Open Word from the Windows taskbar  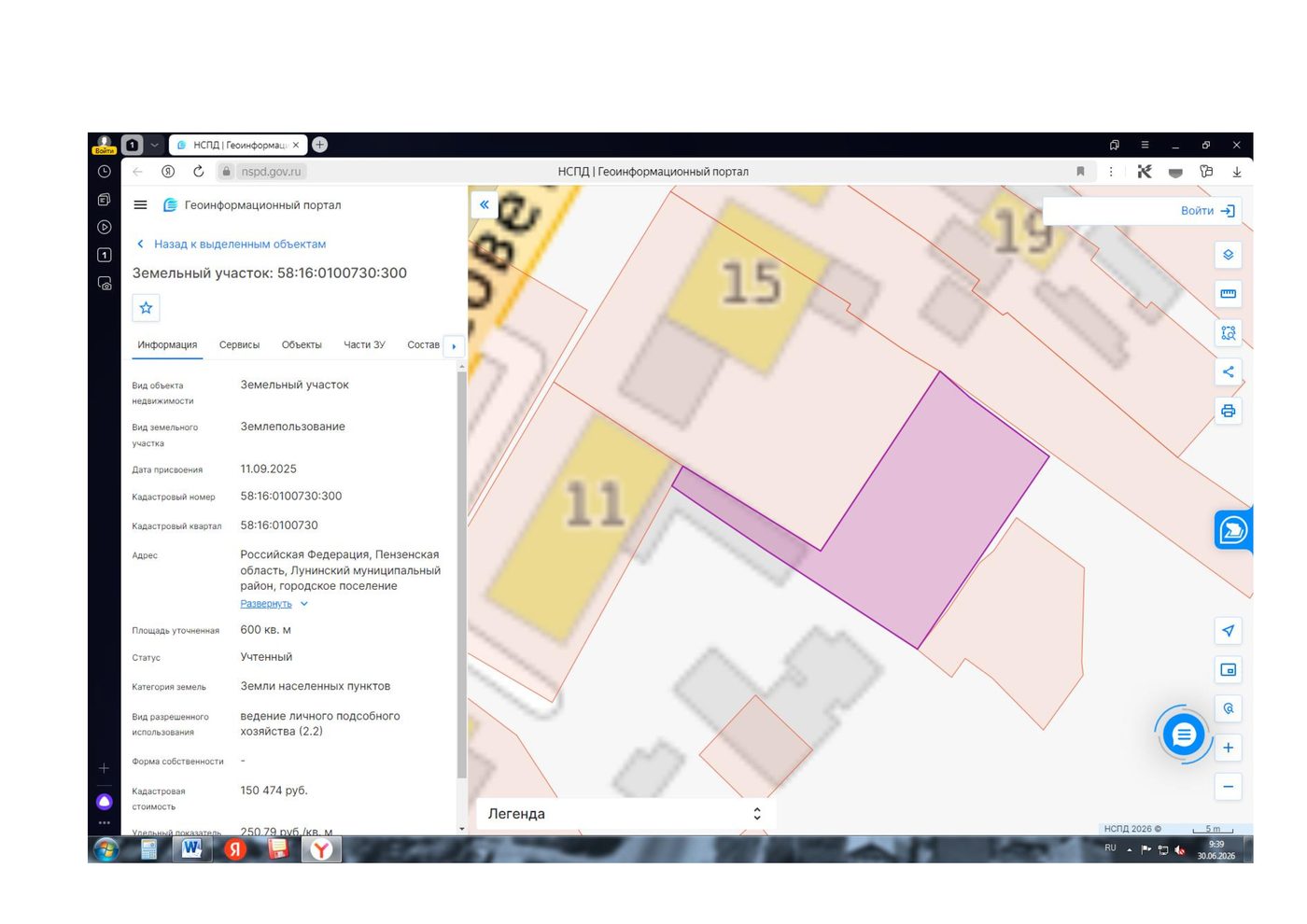(191, 848)
